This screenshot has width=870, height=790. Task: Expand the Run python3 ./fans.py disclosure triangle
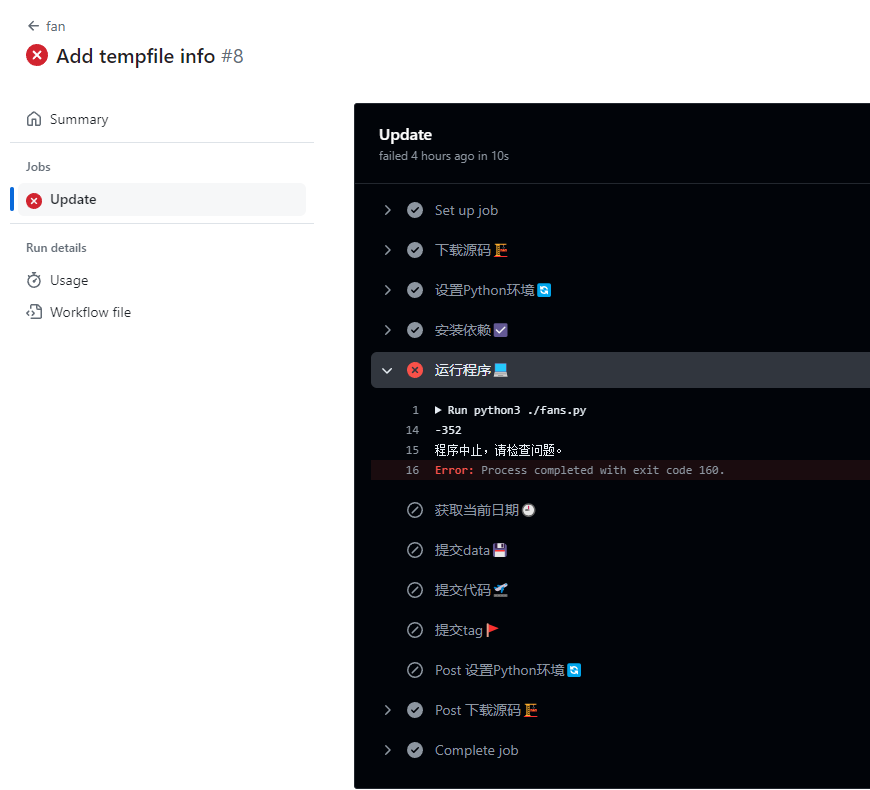click(x=438, y=410)
